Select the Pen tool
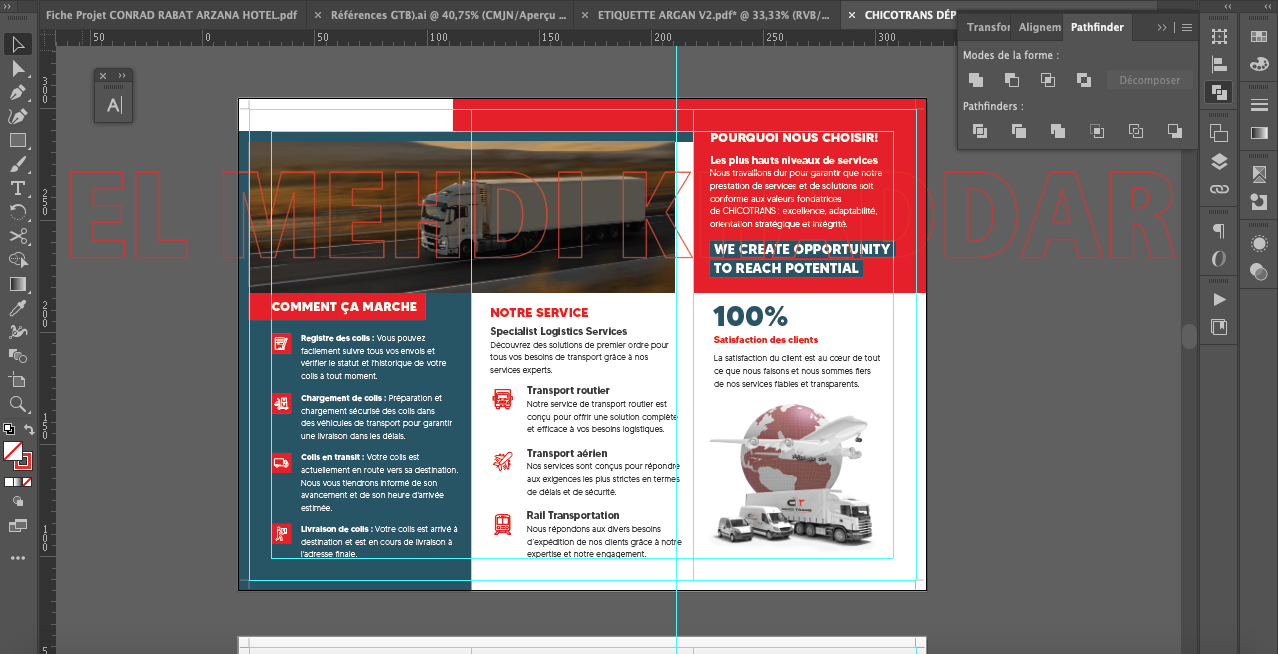 [x=18, y=92]
